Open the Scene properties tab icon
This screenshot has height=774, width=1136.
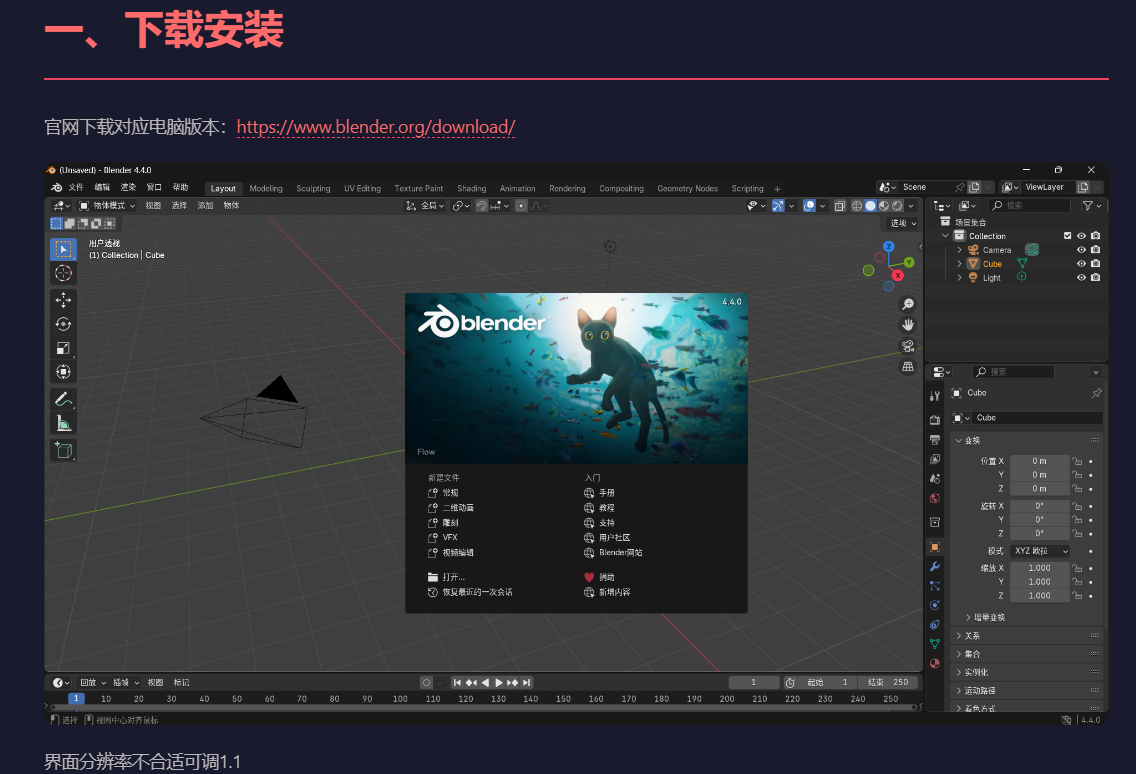point(935,478)
